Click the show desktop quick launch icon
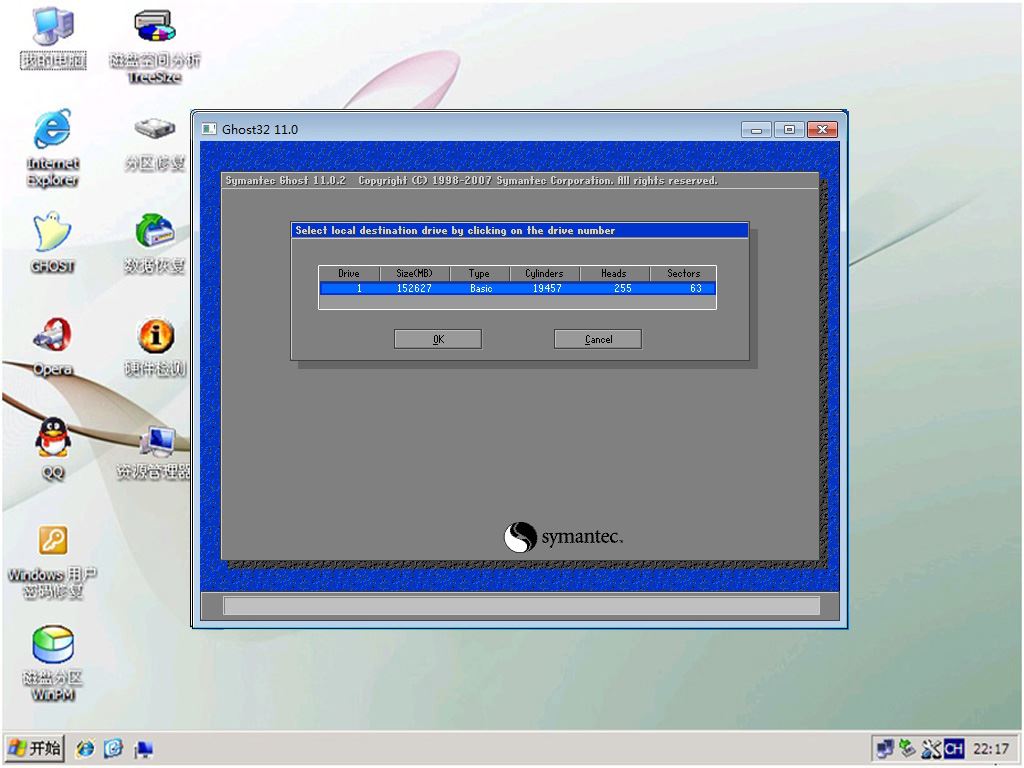The image size is (1024, 768). 143,749
